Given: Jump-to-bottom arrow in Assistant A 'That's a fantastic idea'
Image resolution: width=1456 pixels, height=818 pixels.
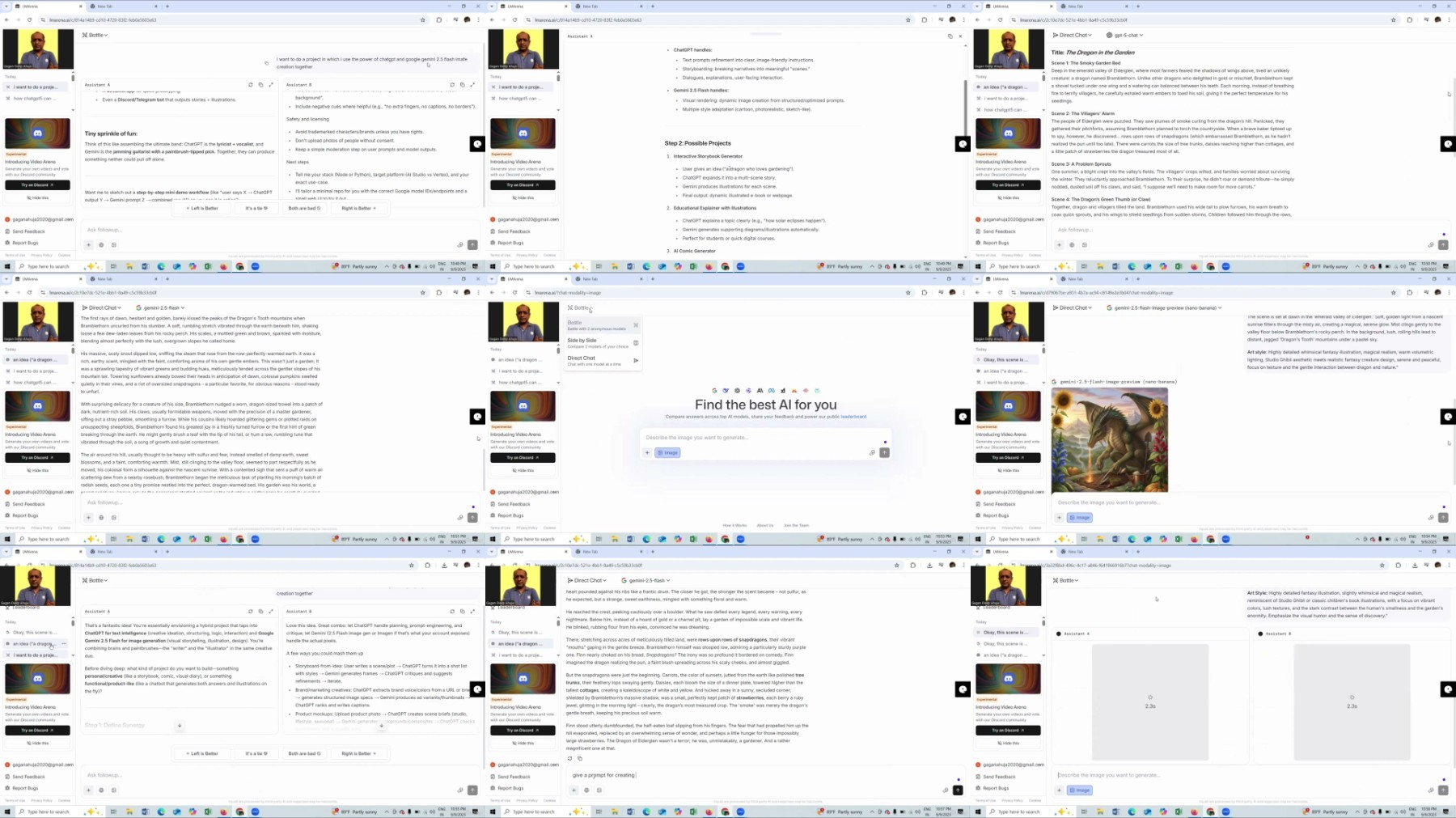Looking at the screenshot, I should (180, 726).
